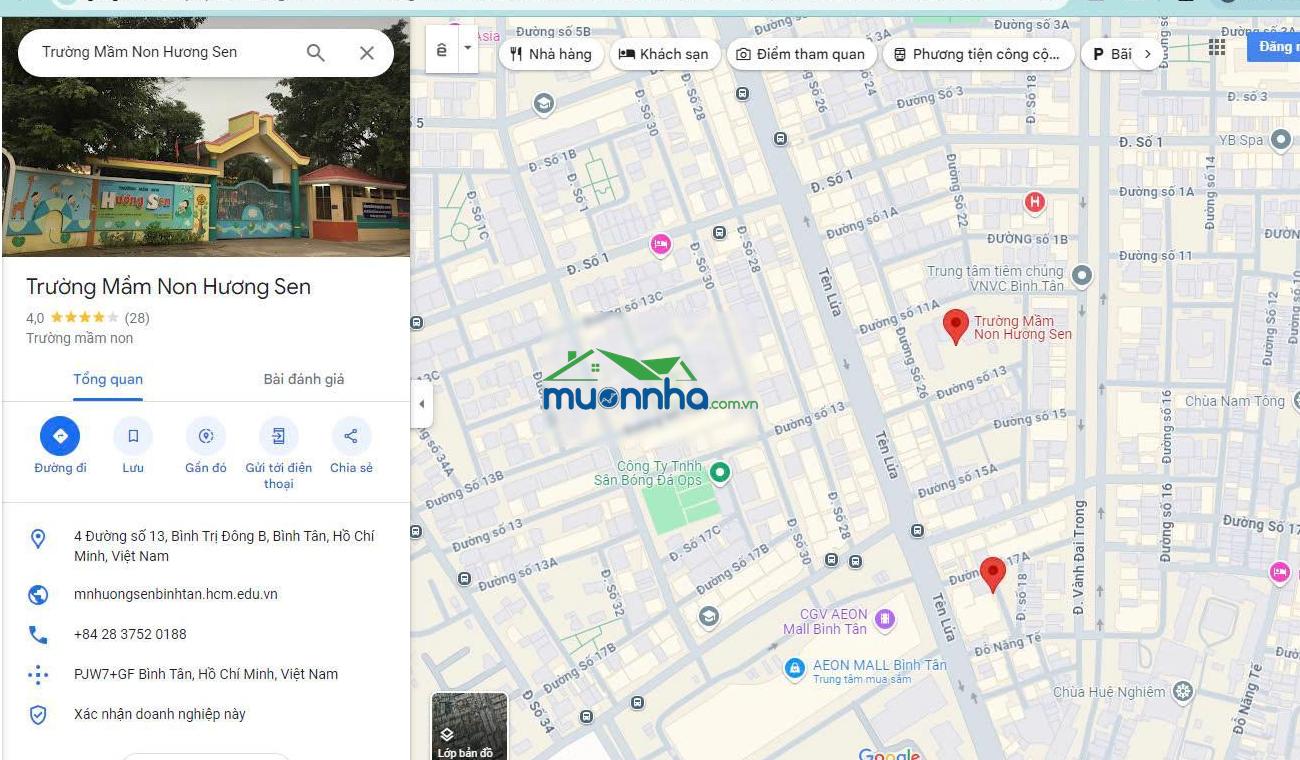The width and height of the screenshot is (1300, 760).
Task: Click the Trường mầm non category label
Action: click(x=80, y=338)
